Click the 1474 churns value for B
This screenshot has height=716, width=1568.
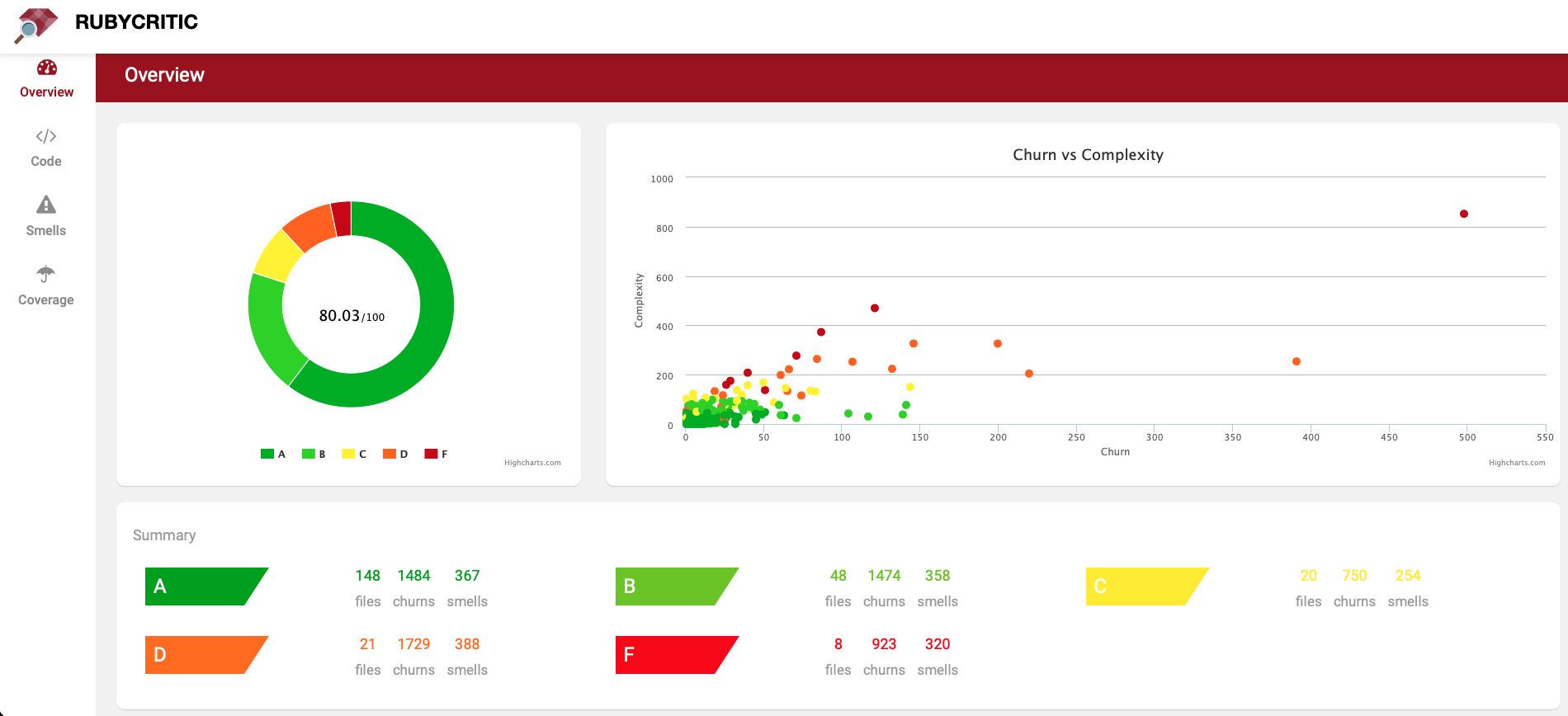[885, 576]
